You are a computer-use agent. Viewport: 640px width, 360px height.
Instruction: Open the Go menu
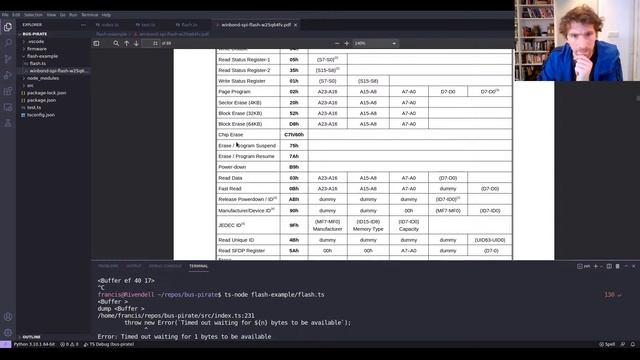pos(62,15)
